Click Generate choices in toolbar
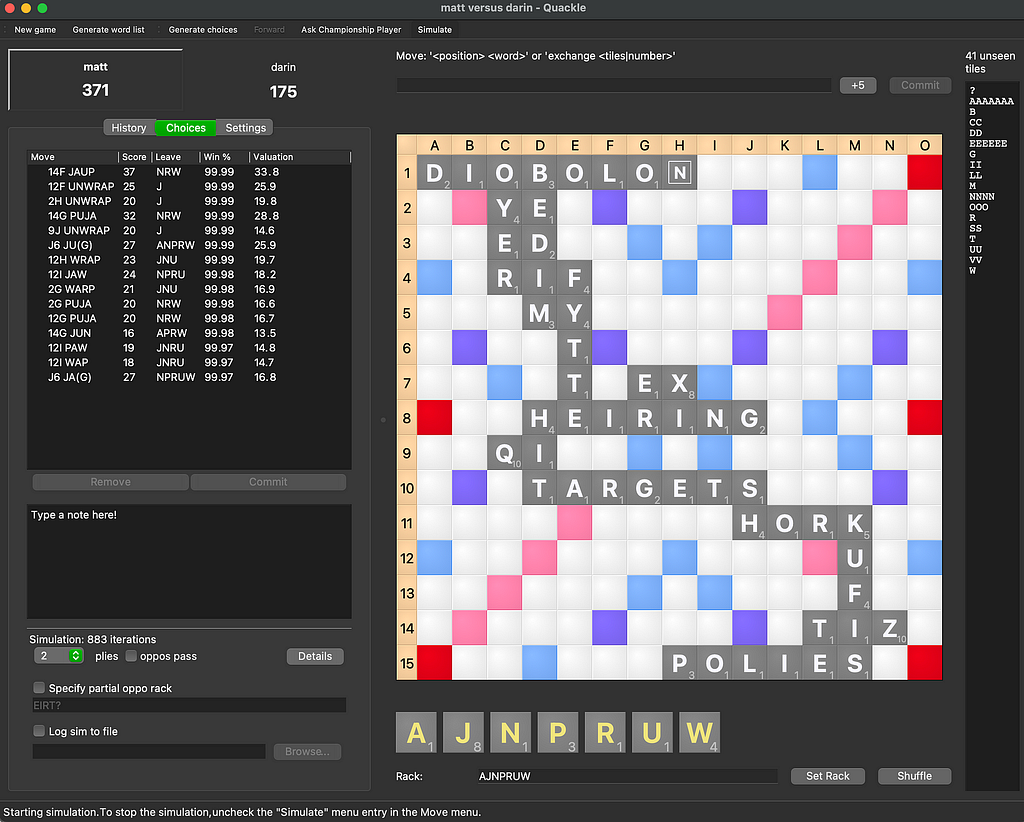 click(x=203, y=29)
